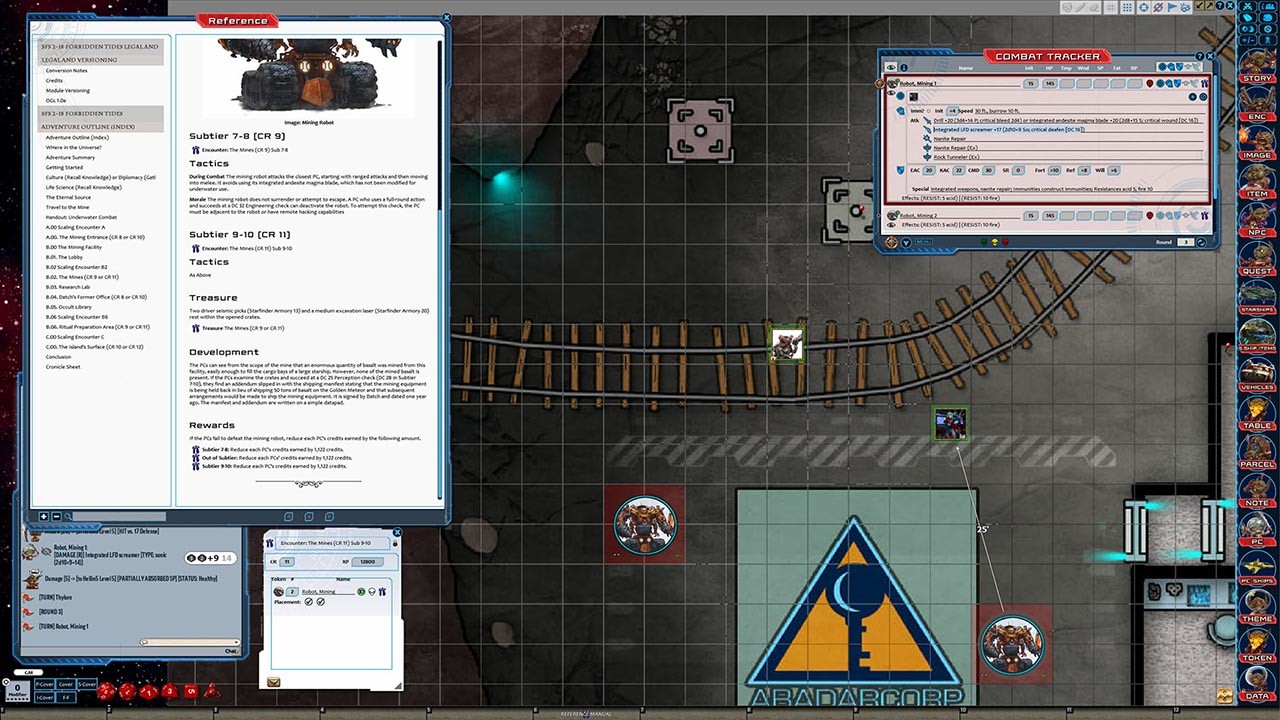1280x720 pixels.
Task: Roll the red d20 die
Action: tap(107, 692)
